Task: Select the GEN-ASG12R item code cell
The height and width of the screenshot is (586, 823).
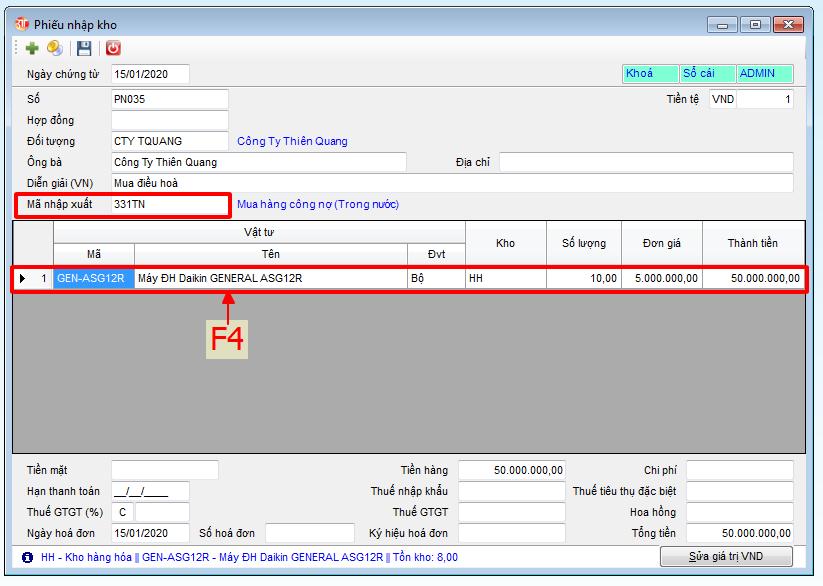Action: point(93,278)
